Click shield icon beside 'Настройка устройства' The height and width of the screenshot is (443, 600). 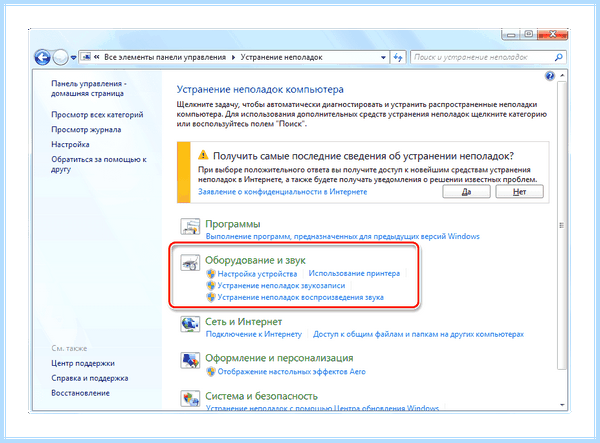(x=211, y=274)
